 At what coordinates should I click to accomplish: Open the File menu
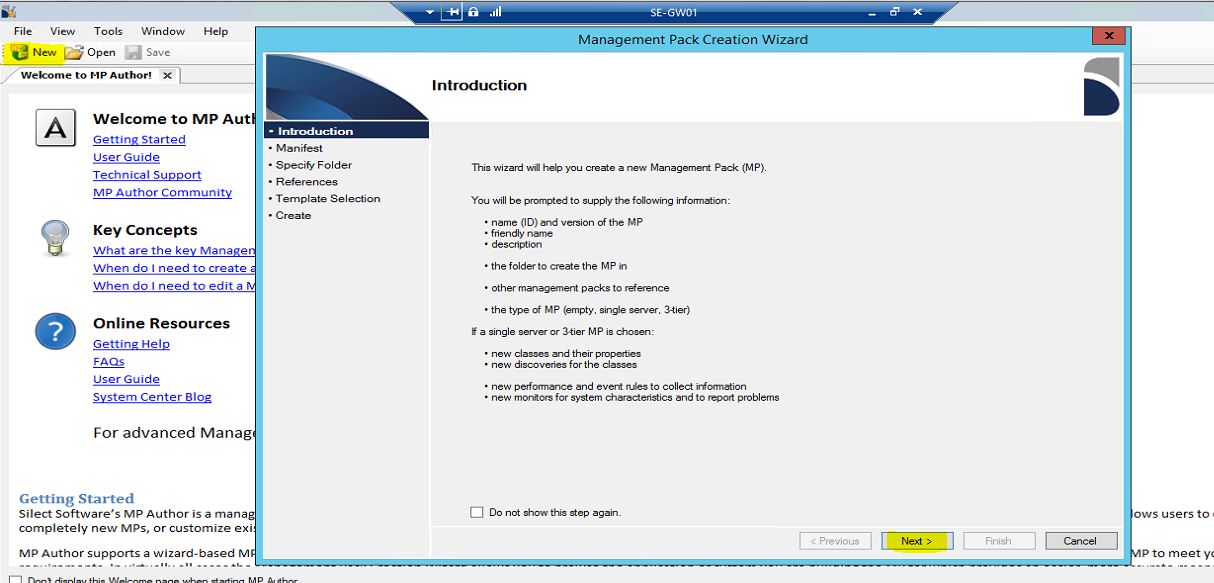(22, 31)
